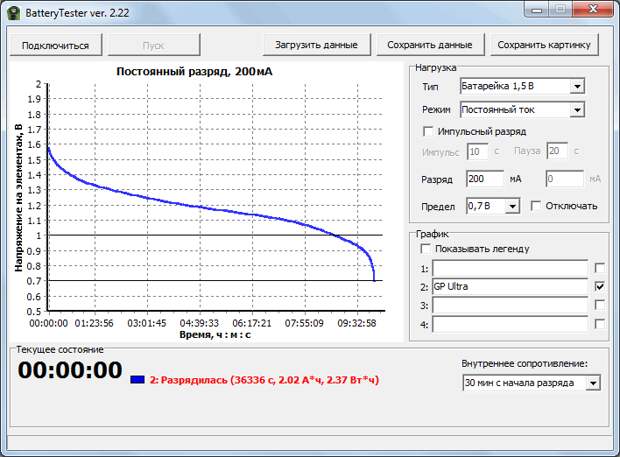Close the BatteryTester window
Viewport: 620px width, 457px height.
593,9
